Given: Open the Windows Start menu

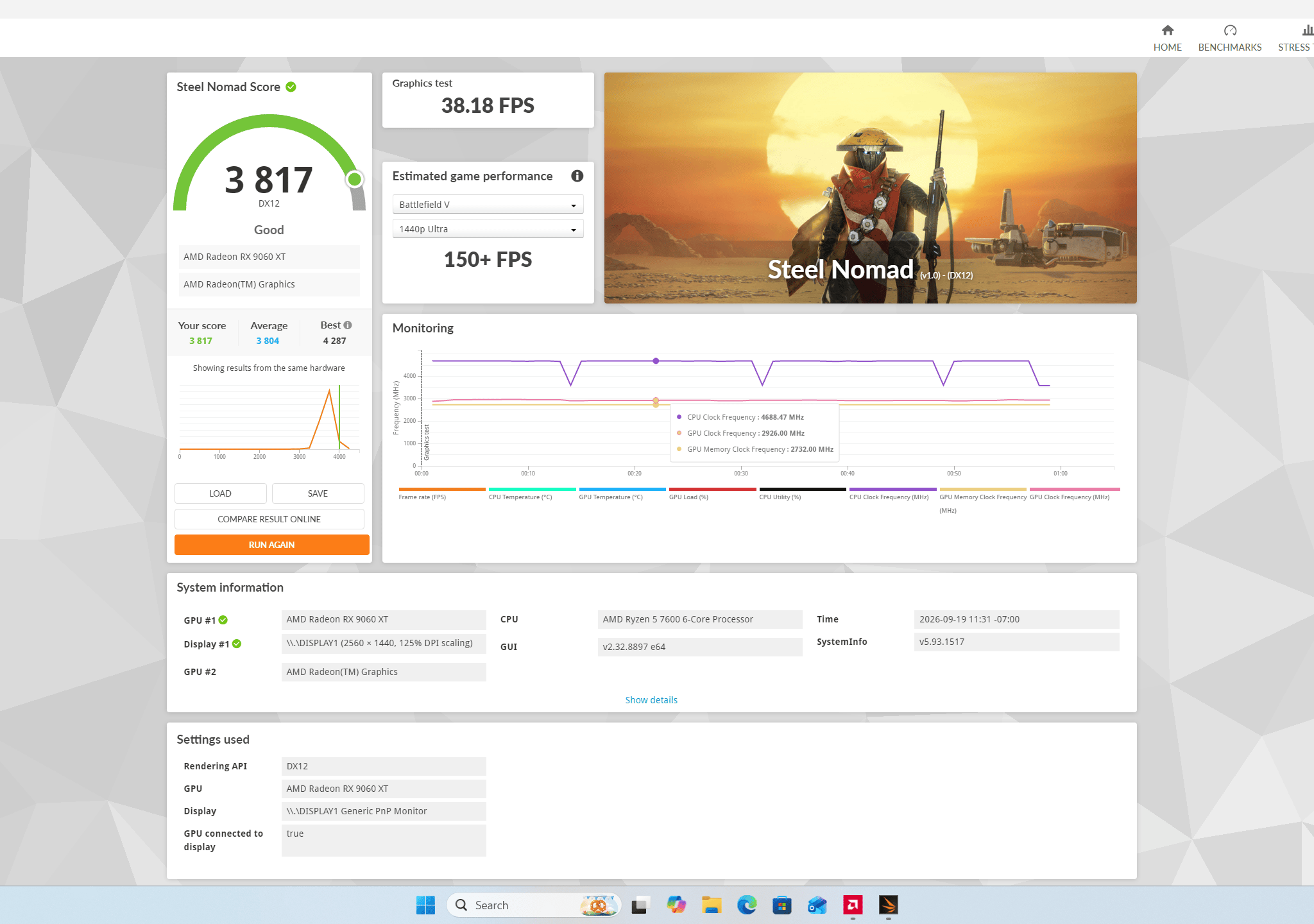Looking at the screenshot, I should click(x=425, y=905).
